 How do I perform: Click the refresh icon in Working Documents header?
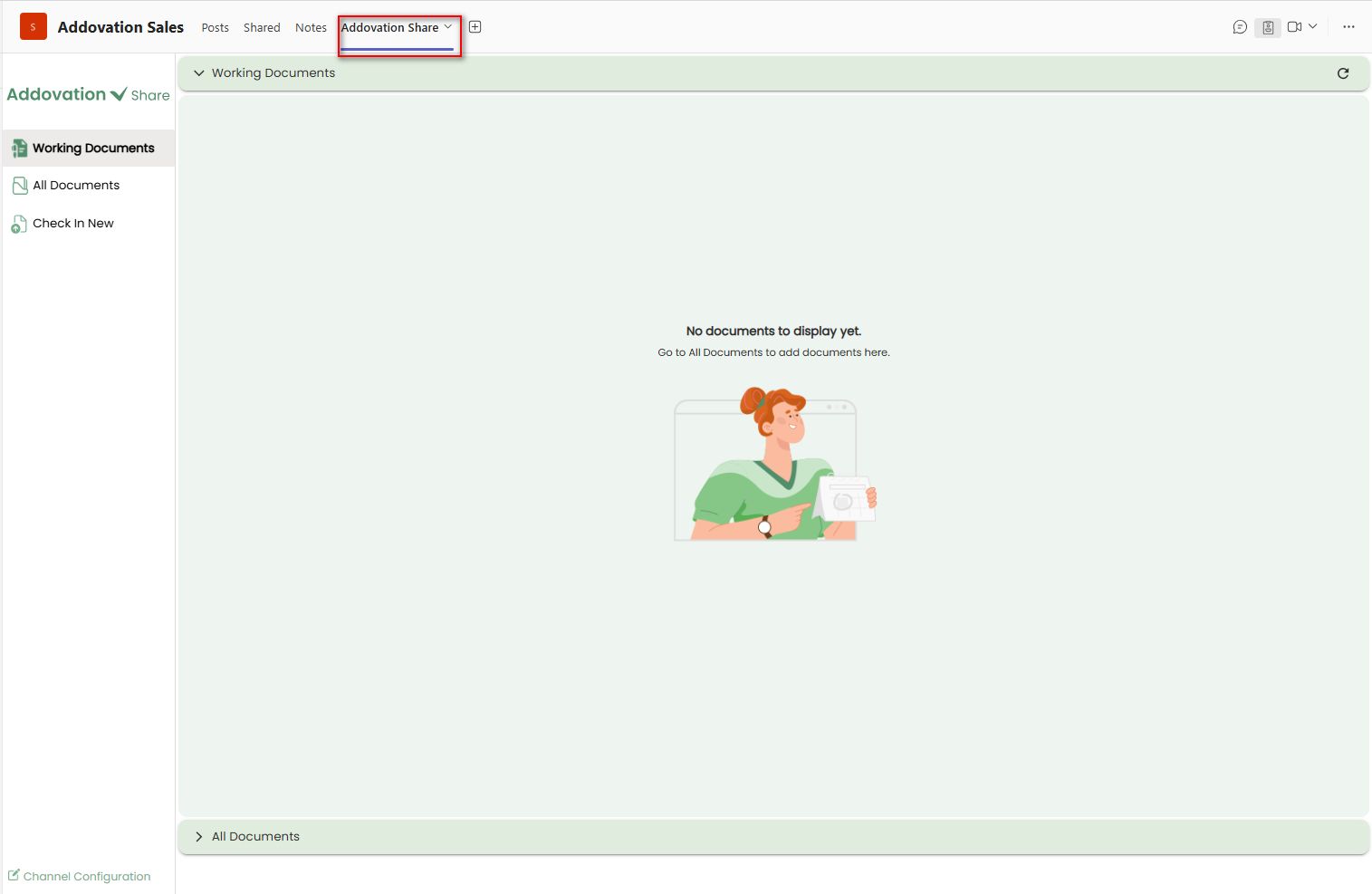(x=1343, y=73)
